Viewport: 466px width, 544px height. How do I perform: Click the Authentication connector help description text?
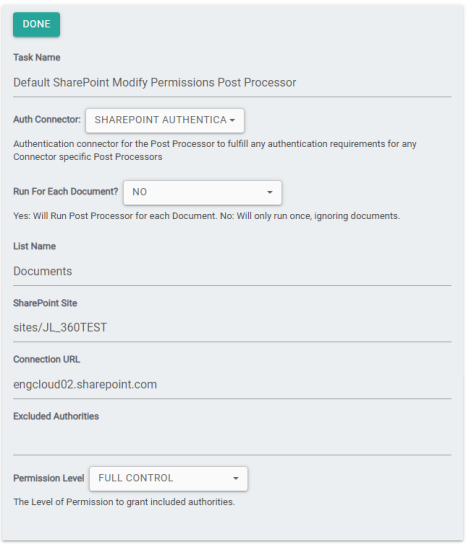(x=215, y=150)
